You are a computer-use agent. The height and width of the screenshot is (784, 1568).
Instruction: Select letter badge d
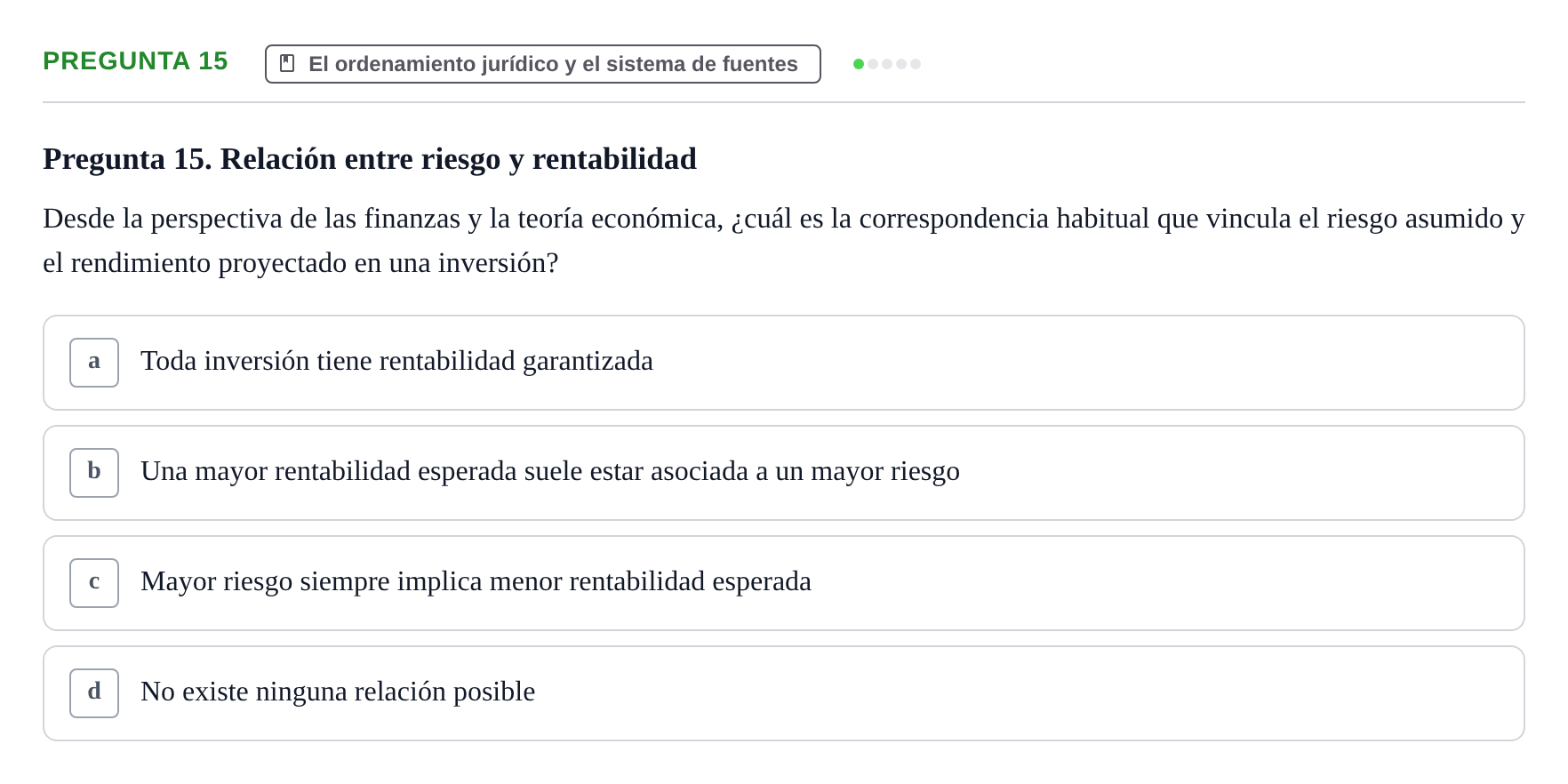point(94,693)
